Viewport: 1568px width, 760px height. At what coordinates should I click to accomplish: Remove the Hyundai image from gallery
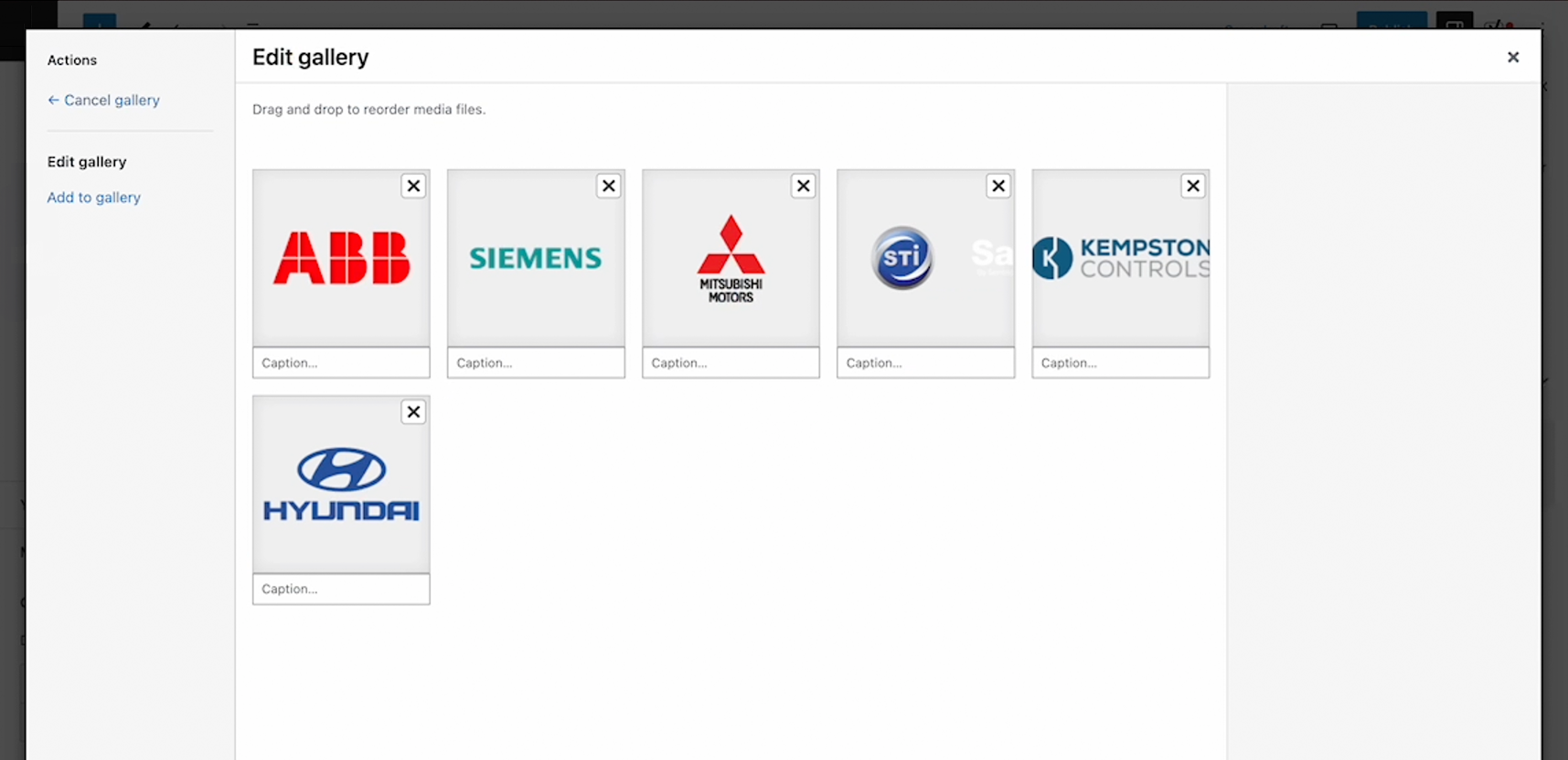pyautogui.click(x=413, y=412)
